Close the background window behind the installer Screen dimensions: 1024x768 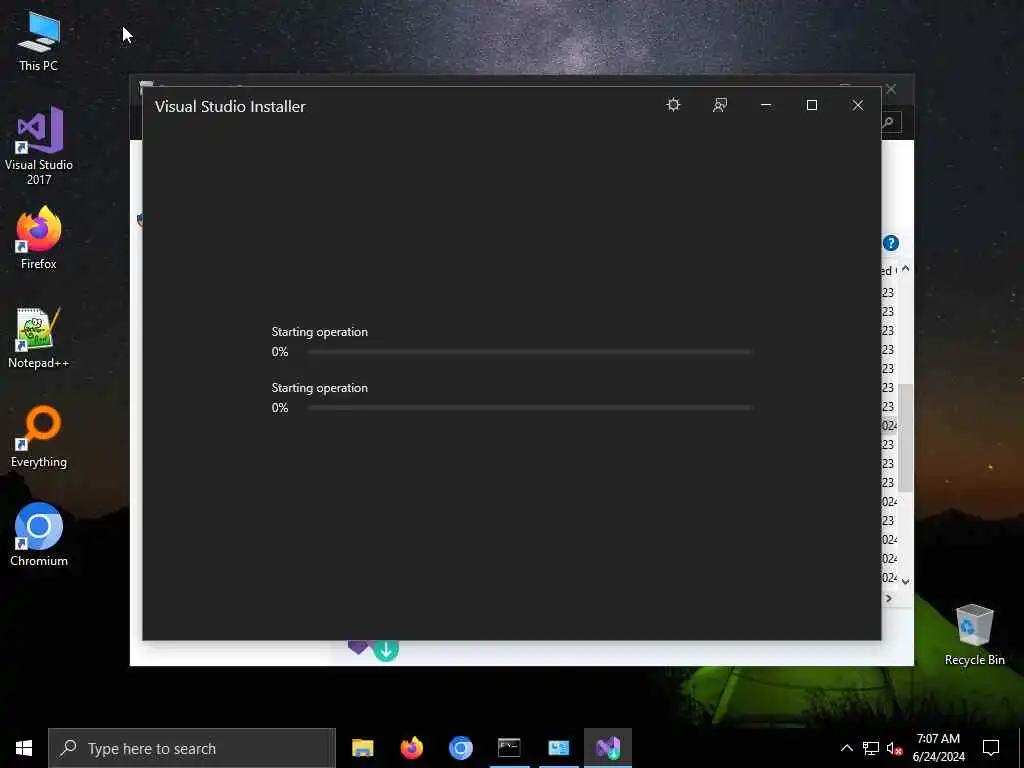point(891,89)
